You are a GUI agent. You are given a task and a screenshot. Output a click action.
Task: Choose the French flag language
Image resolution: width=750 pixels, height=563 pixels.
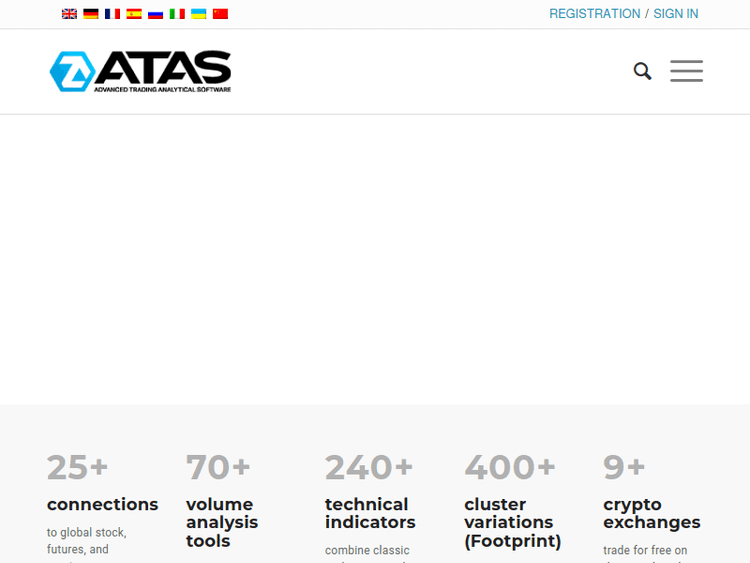(x=112, y=14)
